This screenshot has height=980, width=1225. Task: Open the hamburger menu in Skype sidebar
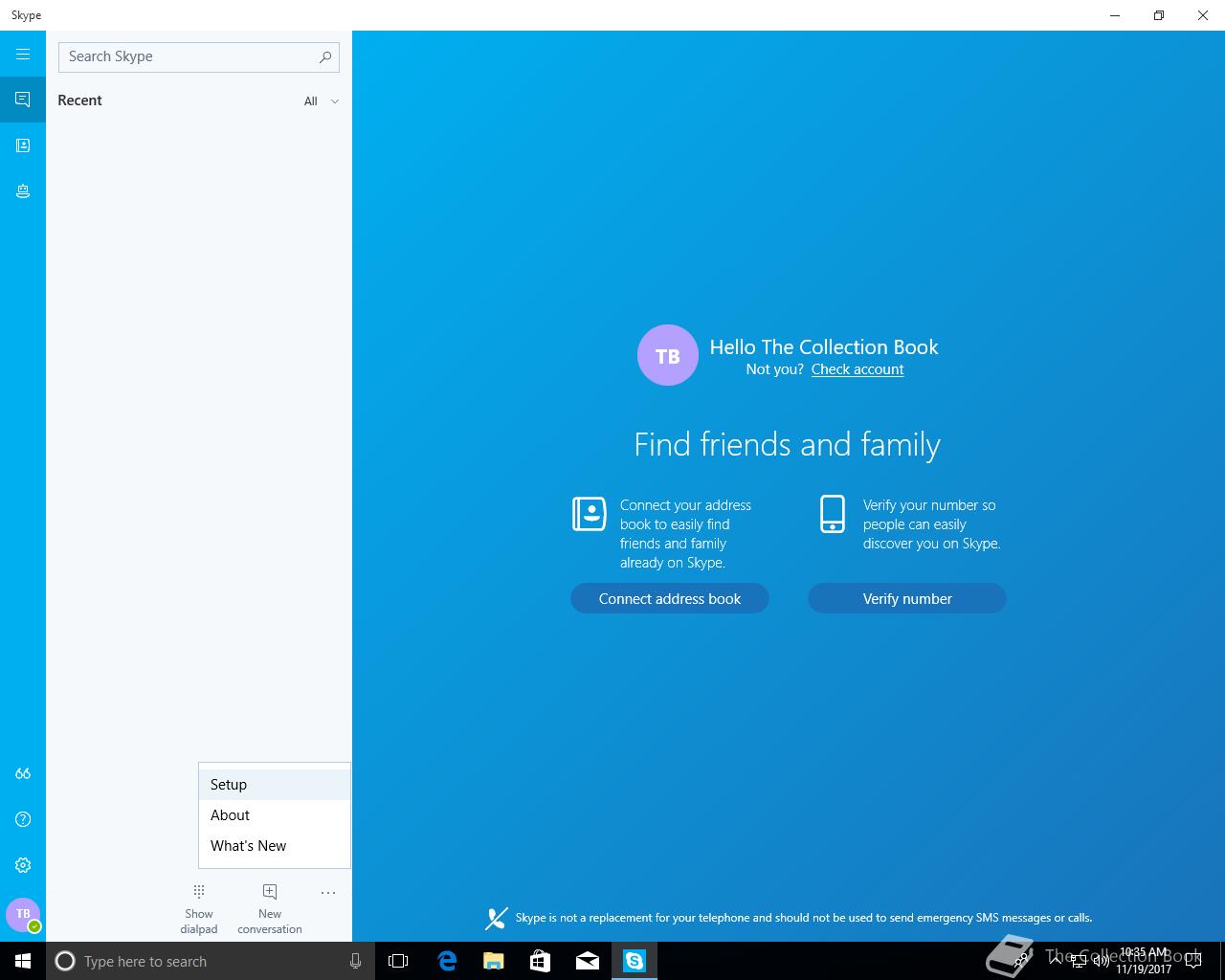23,55
